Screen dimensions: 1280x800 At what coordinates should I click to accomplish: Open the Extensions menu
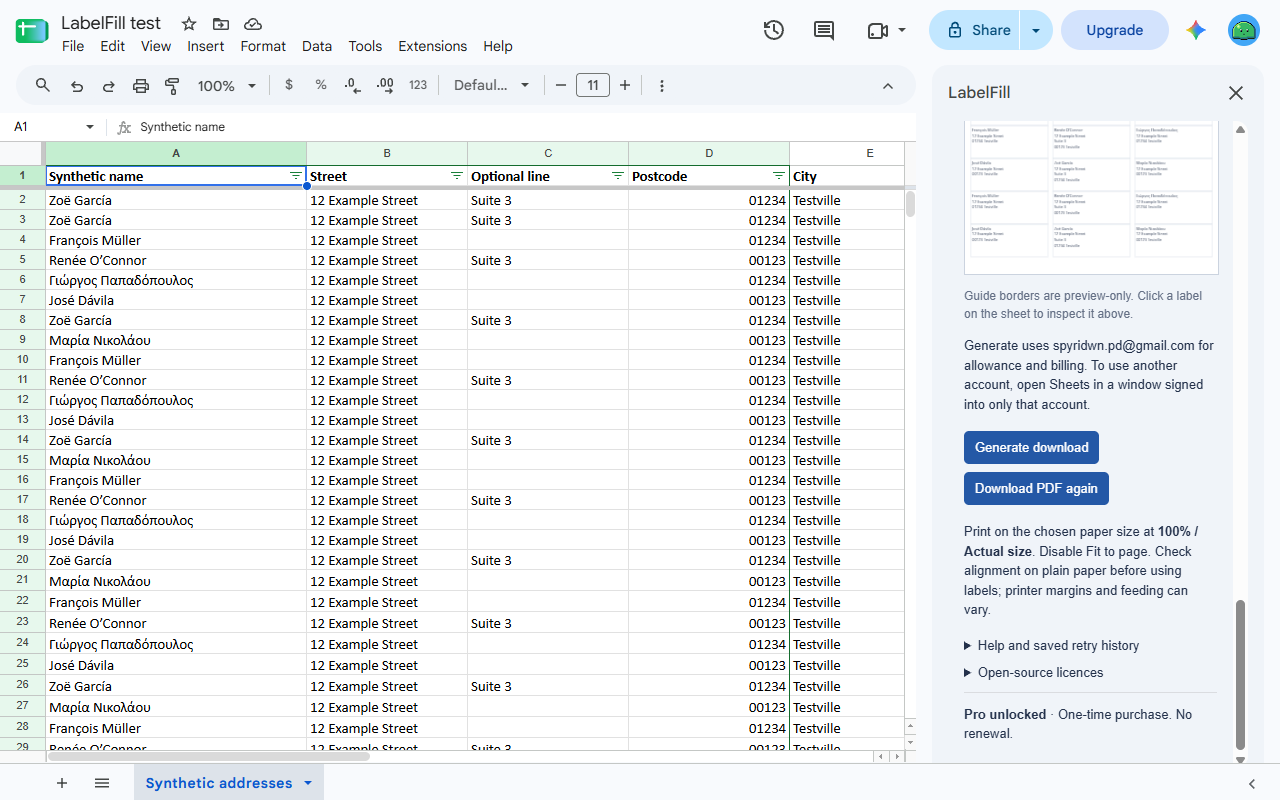[x=433, y=46]
